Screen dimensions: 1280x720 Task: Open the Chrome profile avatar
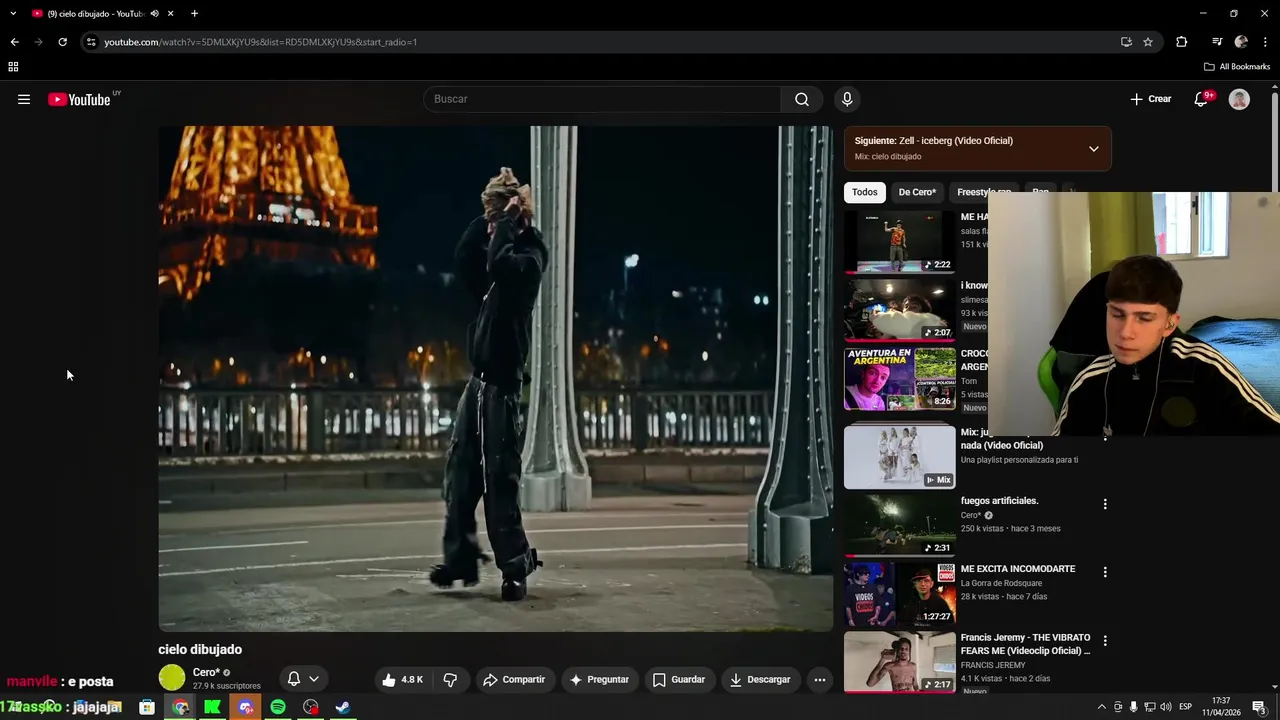click(x=1241, y=42)
